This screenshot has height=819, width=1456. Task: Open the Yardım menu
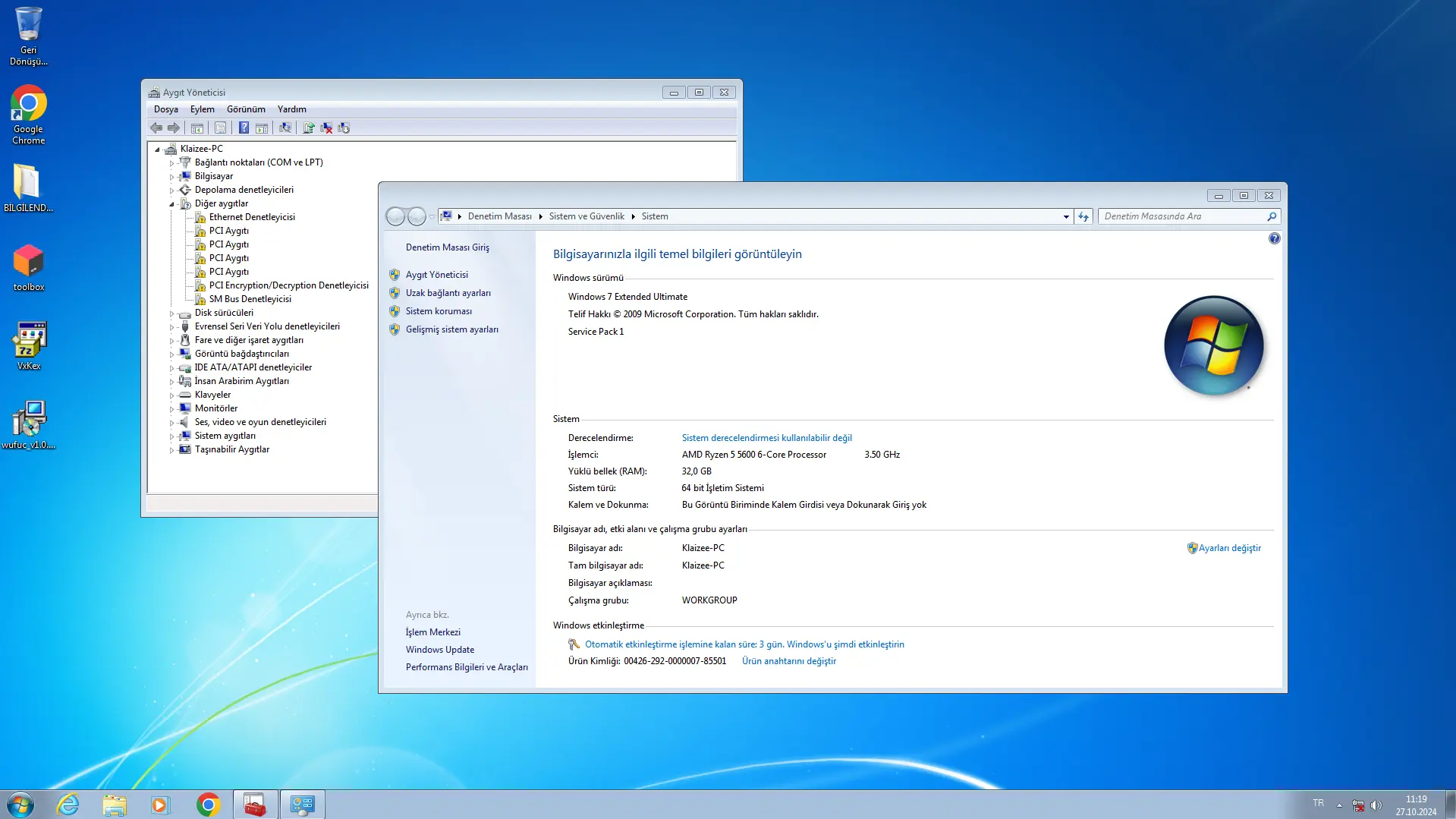point(292,109)
